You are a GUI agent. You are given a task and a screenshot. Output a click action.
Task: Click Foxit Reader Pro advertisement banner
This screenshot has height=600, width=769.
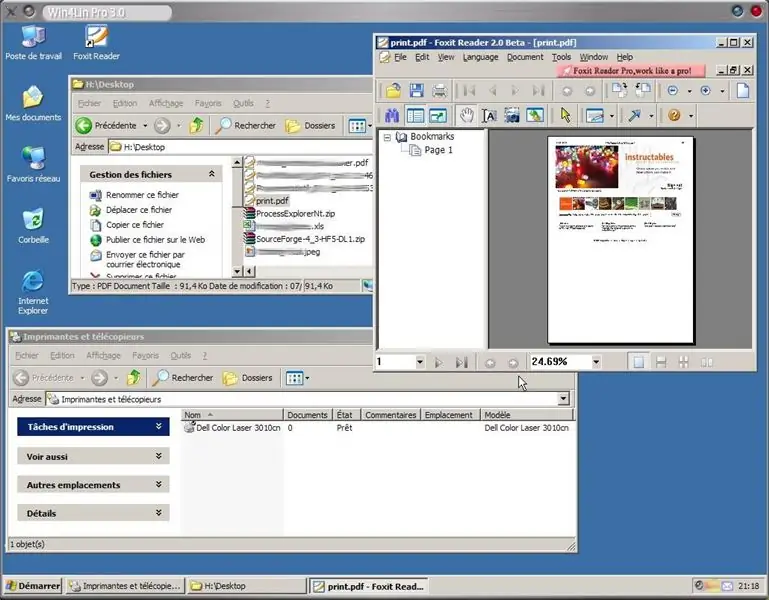(631, 71)
